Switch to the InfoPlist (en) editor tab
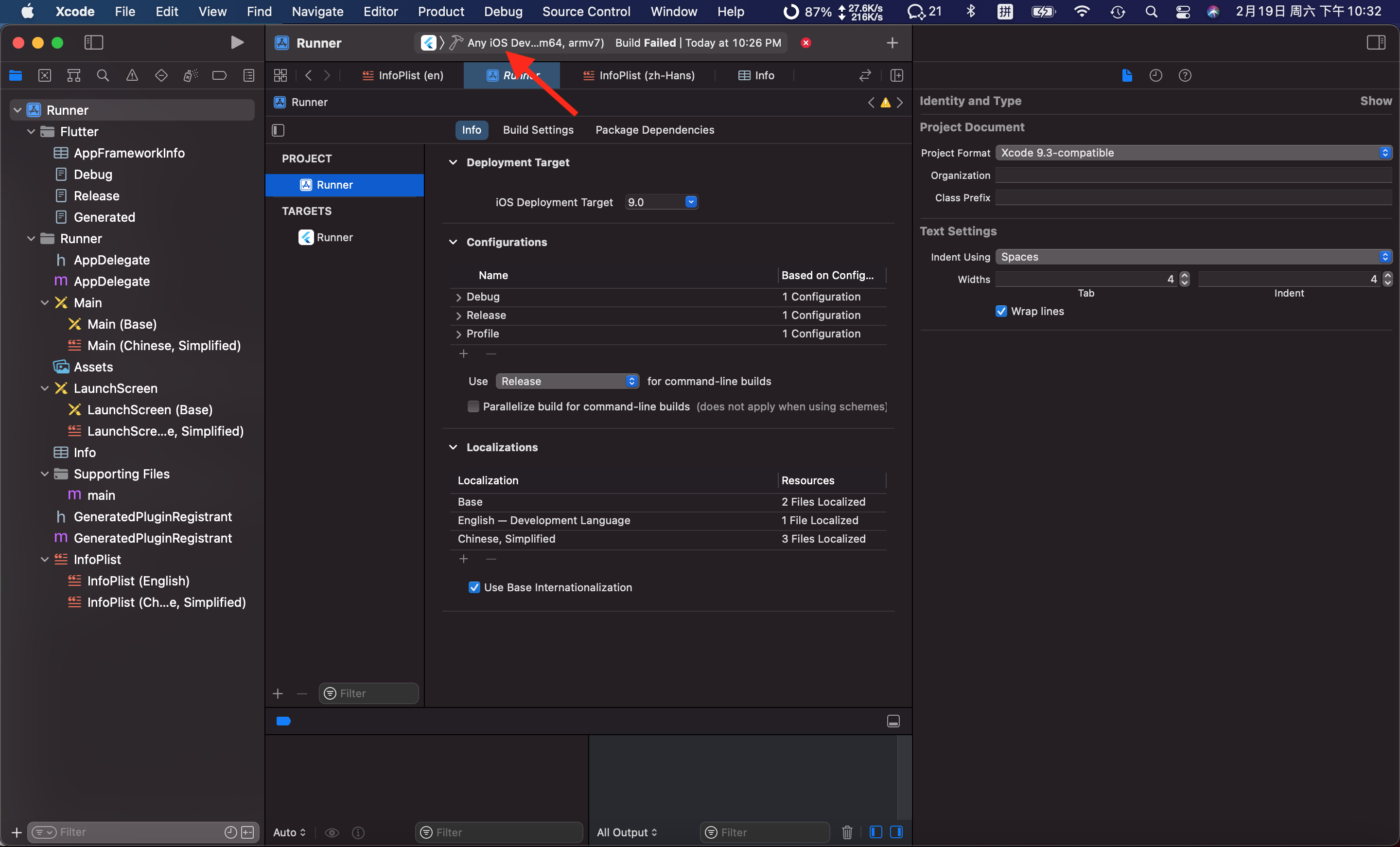Viewport: 1400px width, 847px height. point(403,75)
